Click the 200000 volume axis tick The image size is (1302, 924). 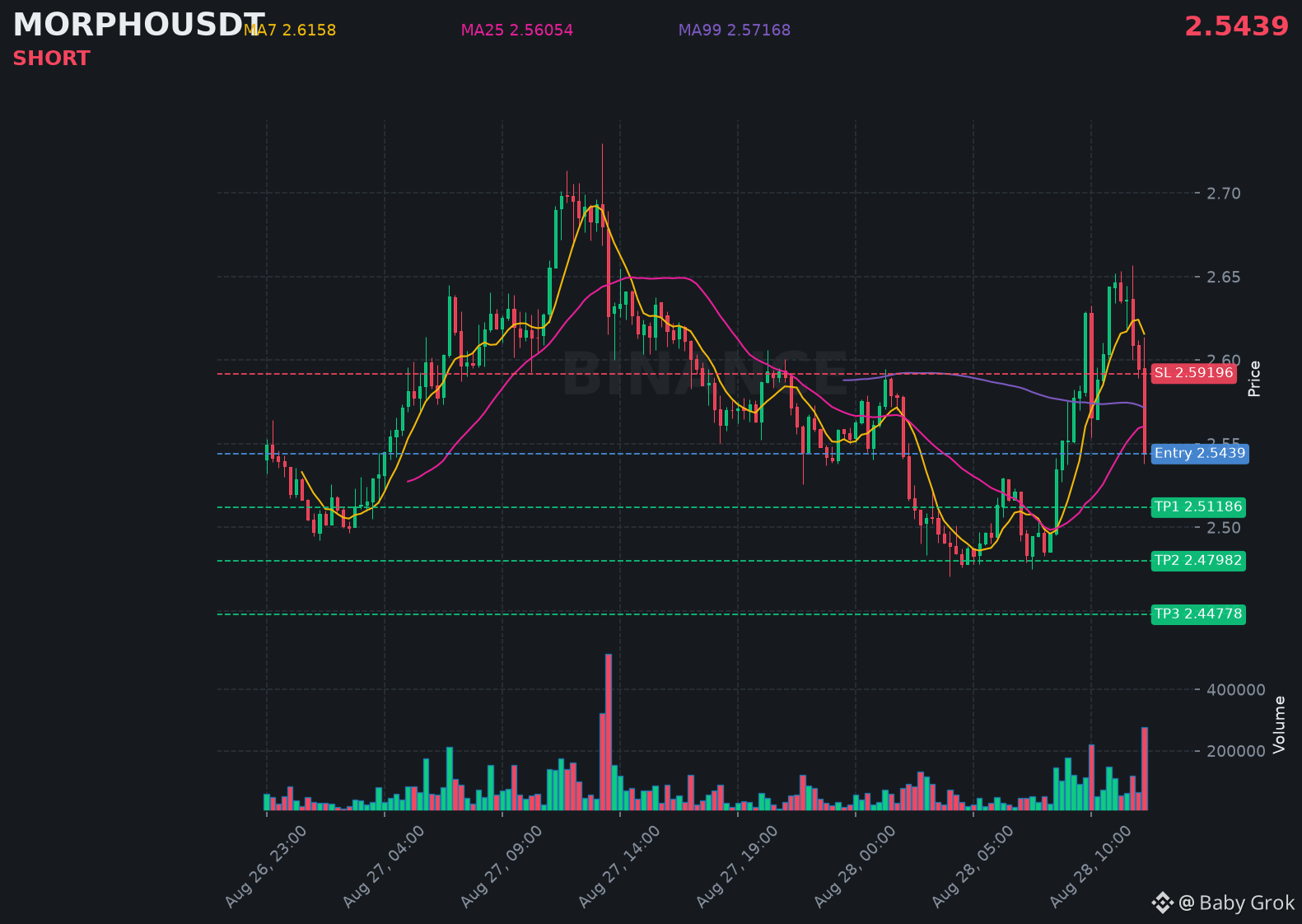click(x=1235, y=751)
